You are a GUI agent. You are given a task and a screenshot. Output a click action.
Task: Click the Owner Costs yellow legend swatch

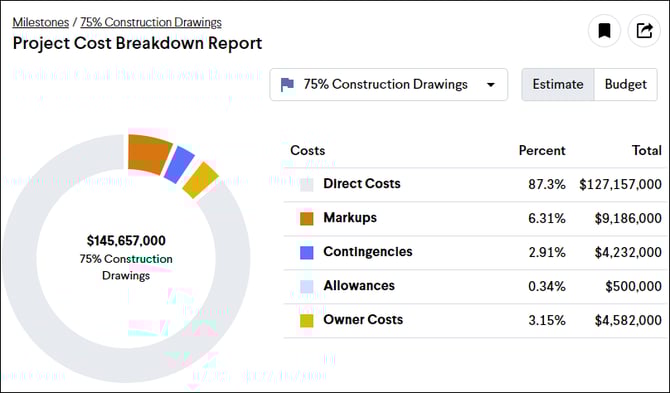[x=306, y=320]
